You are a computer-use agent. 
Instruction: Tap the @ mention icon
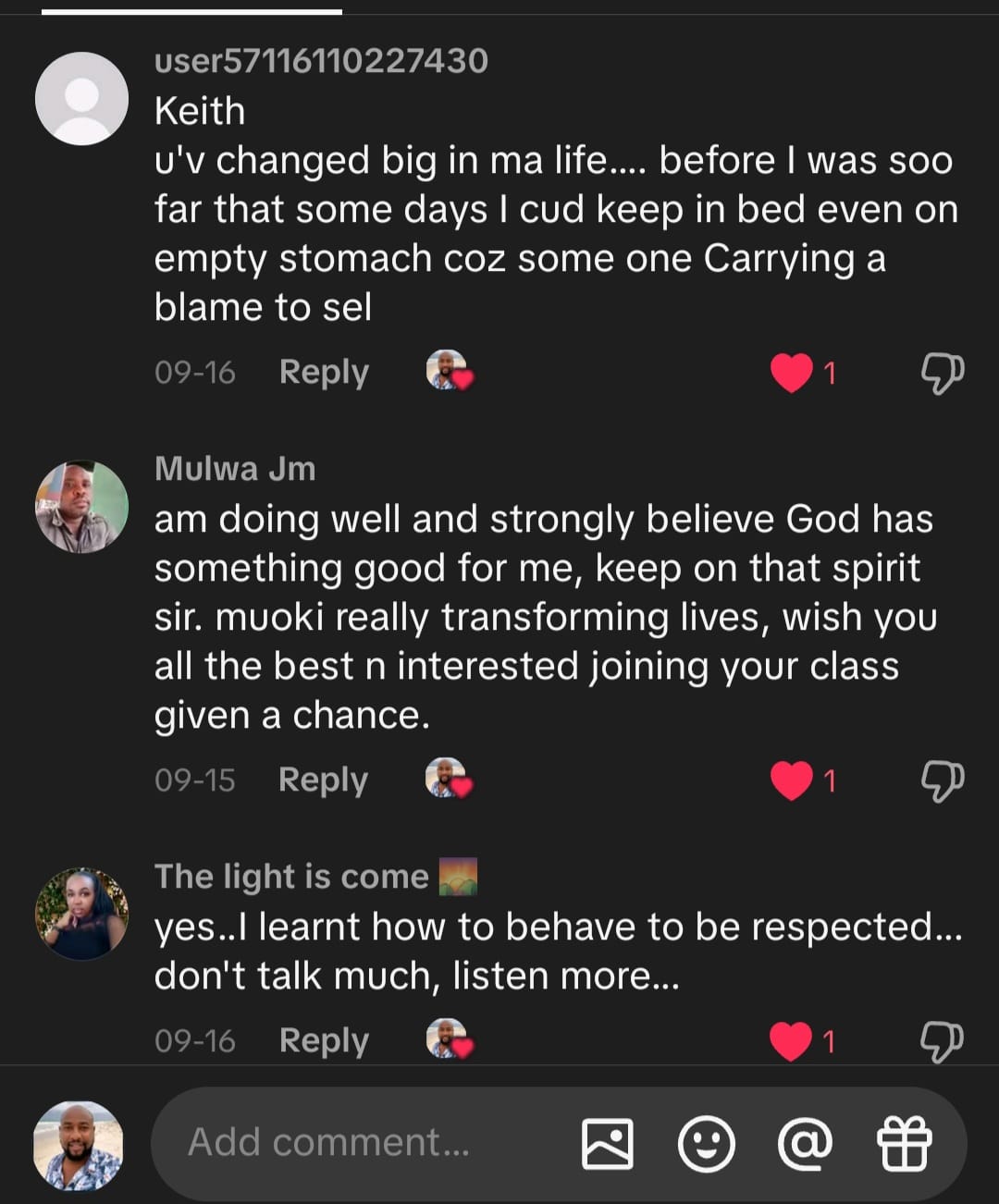pyautogui.click(x=805, y=1144)
